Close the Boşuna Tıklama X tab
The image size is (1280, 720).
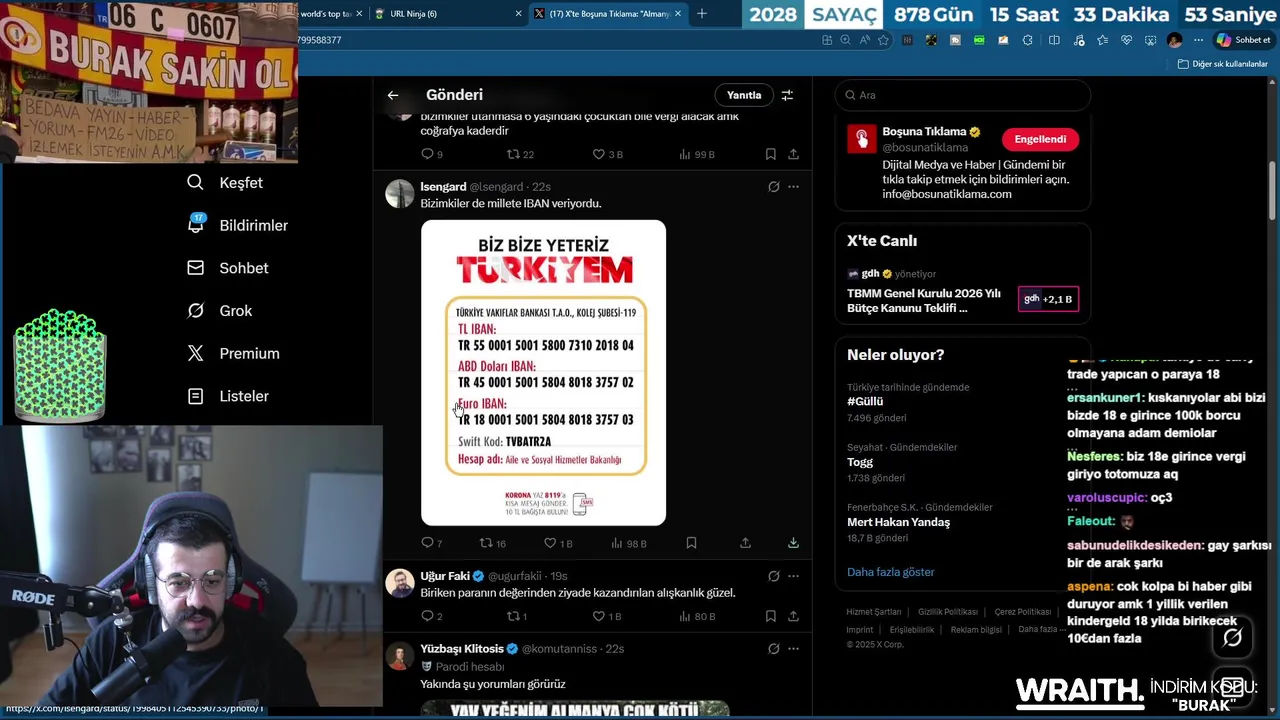coord(678,14)
